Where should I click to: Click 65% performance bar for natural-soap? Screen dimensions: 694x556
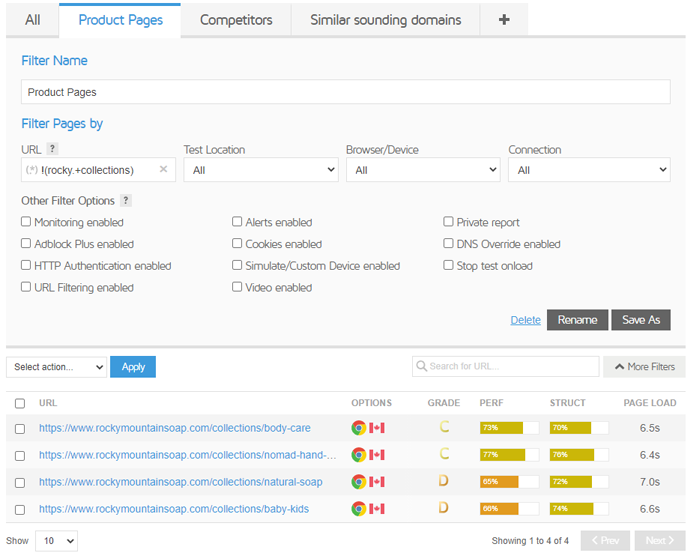509,482
